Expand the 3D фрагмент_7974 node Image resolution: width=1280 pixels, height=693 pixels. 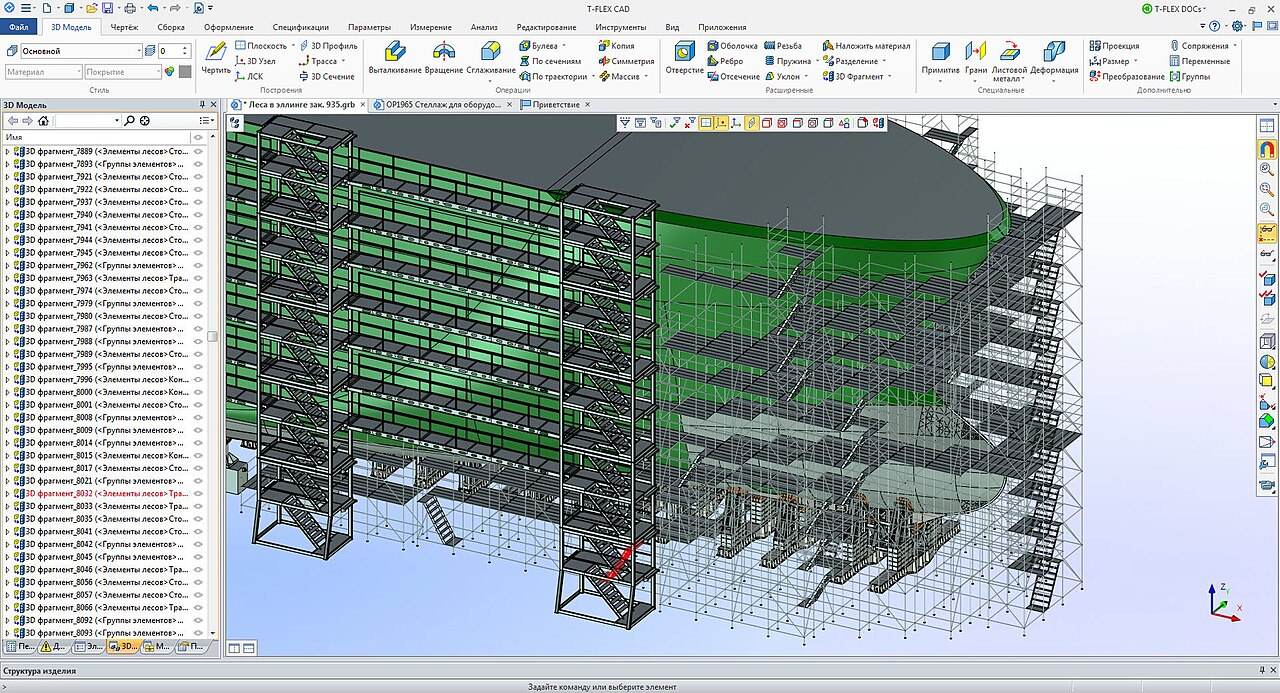7,291
